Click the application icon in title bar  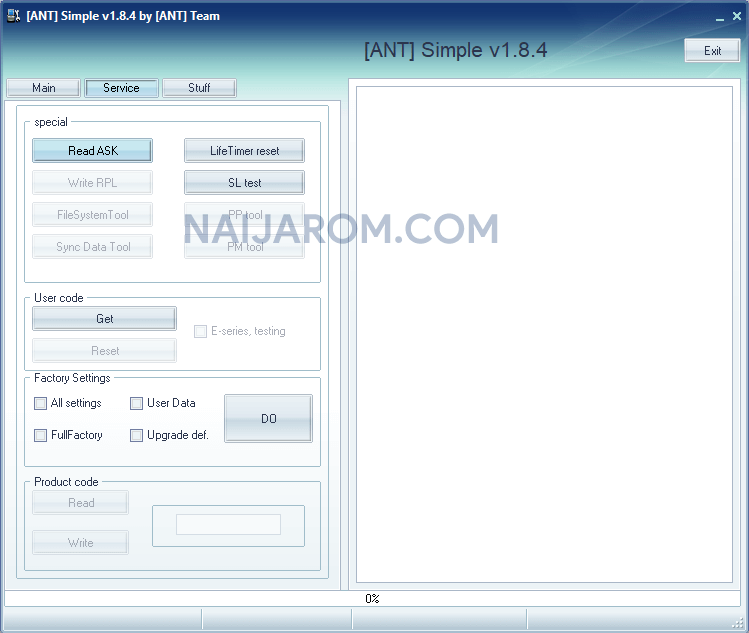pos(13,16)
